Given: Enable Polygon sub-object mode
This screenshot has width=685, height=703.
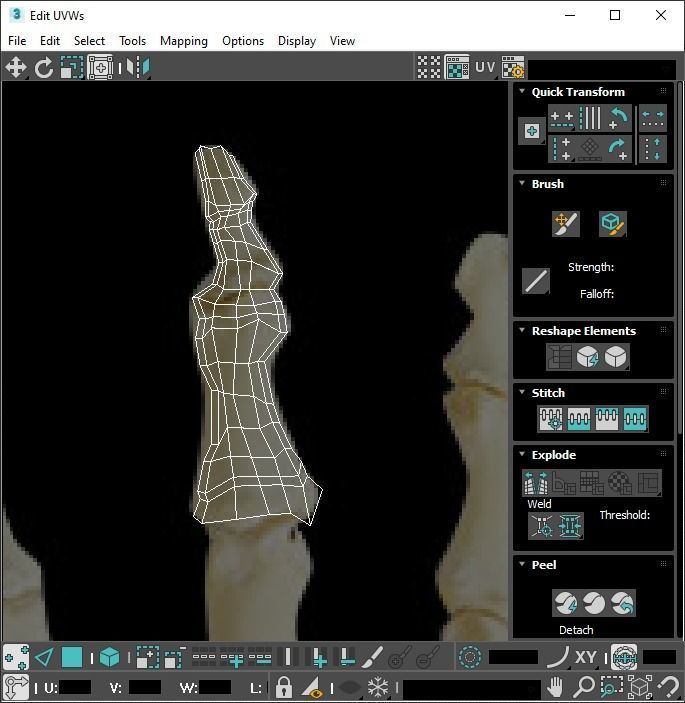Looking at the screenshot, I should coord(72,658).
